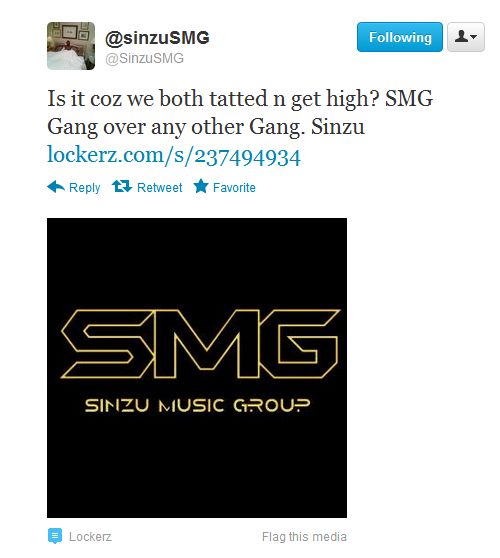The image size is (500, 558).
Task: Click the favorite star icon
Action: point(201,186)
